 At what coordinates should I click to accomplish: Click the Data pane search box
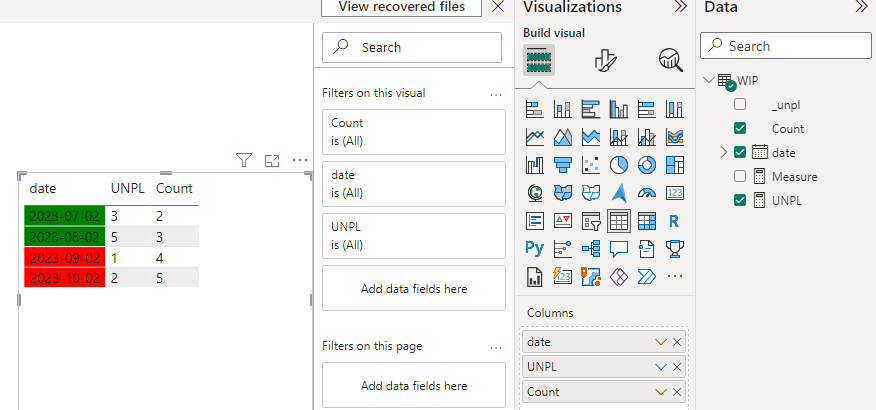pos(785,46)
